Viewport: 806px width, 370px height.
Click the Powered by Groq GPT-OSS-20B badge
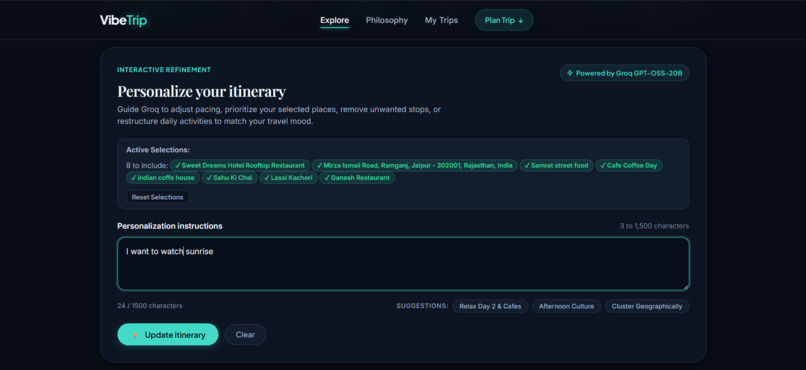625,73
